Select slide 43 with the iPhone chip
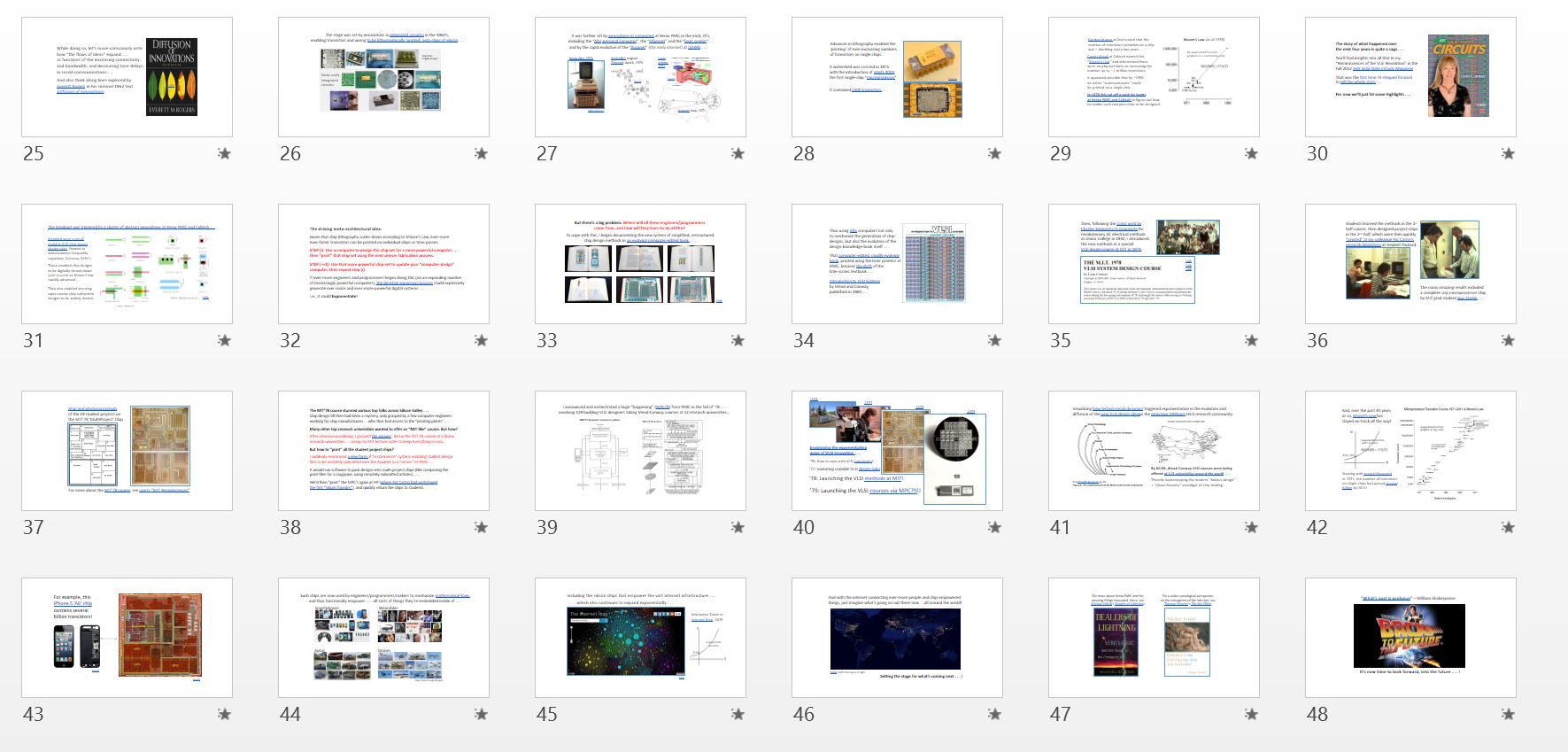 pos(127,638)
